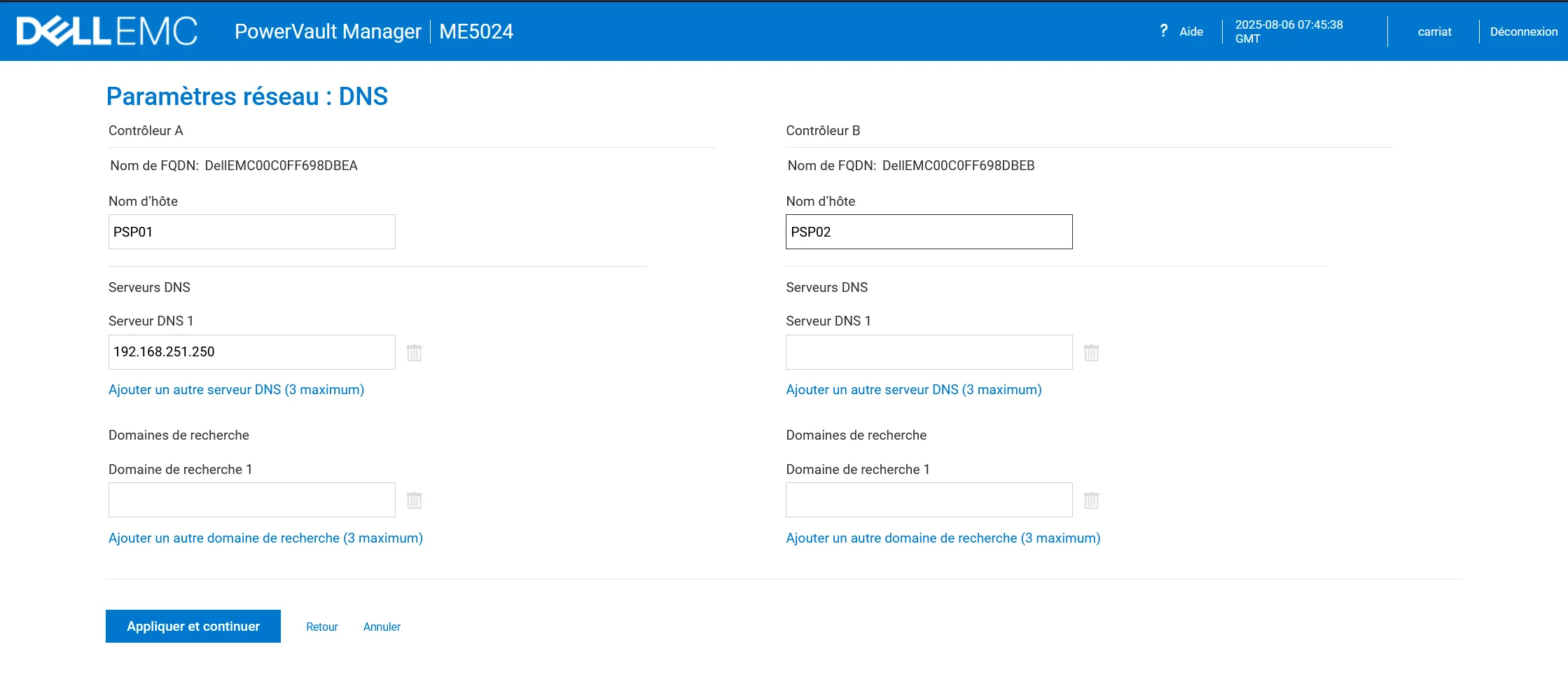
Task: Click into Controller B hostname field PSP02
Action: pos(929,232)
